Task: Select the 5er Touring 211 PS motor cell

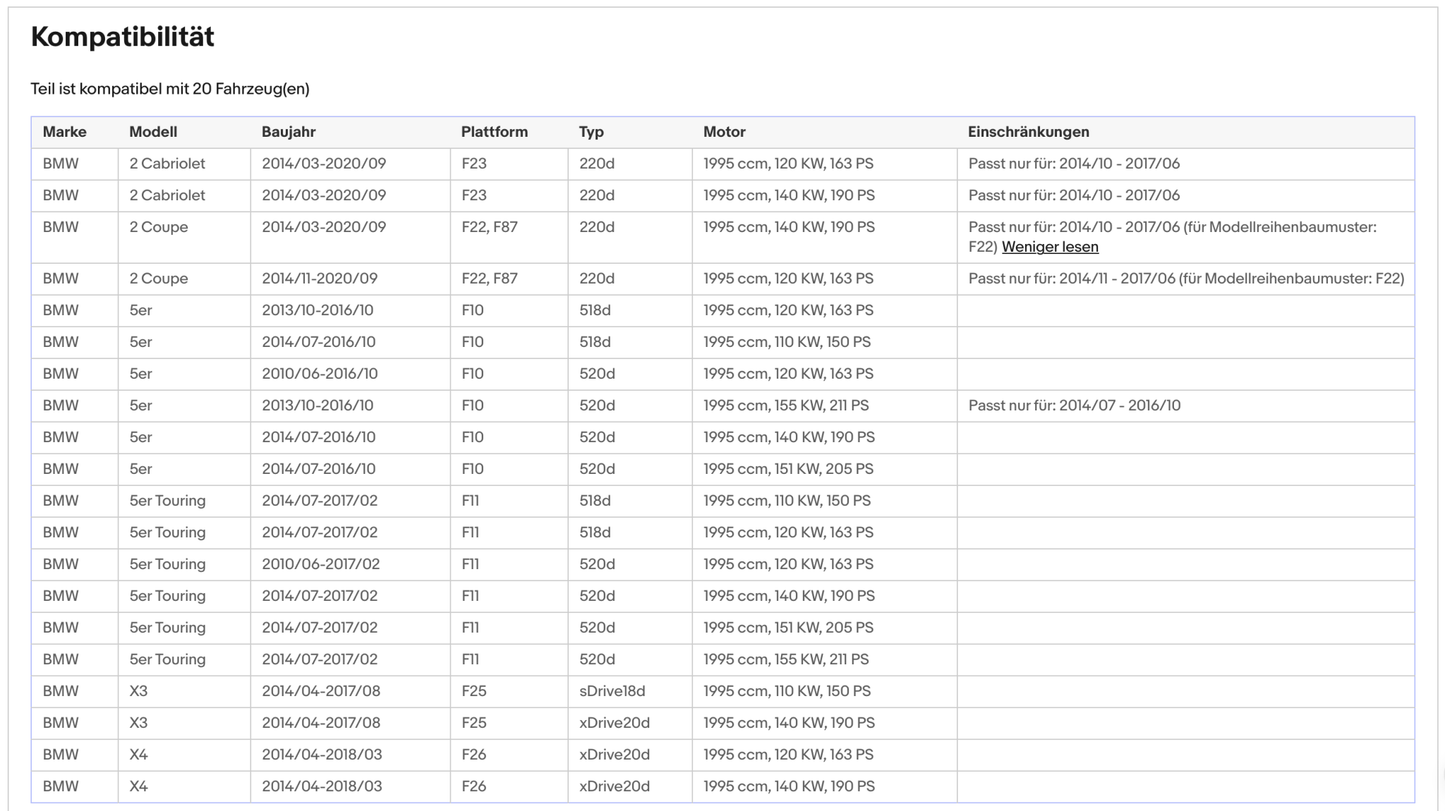Action: [x=785, y=660]
